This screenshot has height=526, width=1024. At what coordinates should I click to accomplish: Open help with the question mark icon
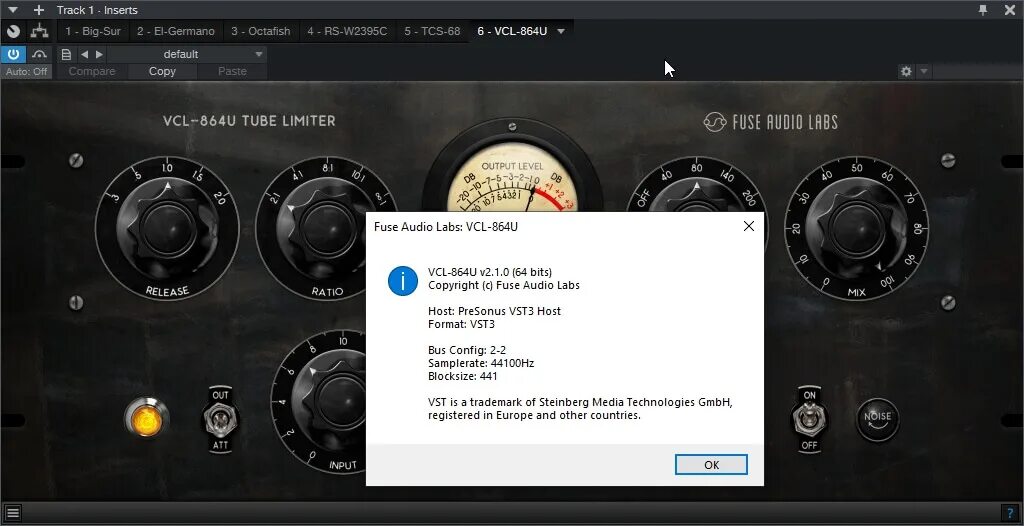(x=1010, y=512)
